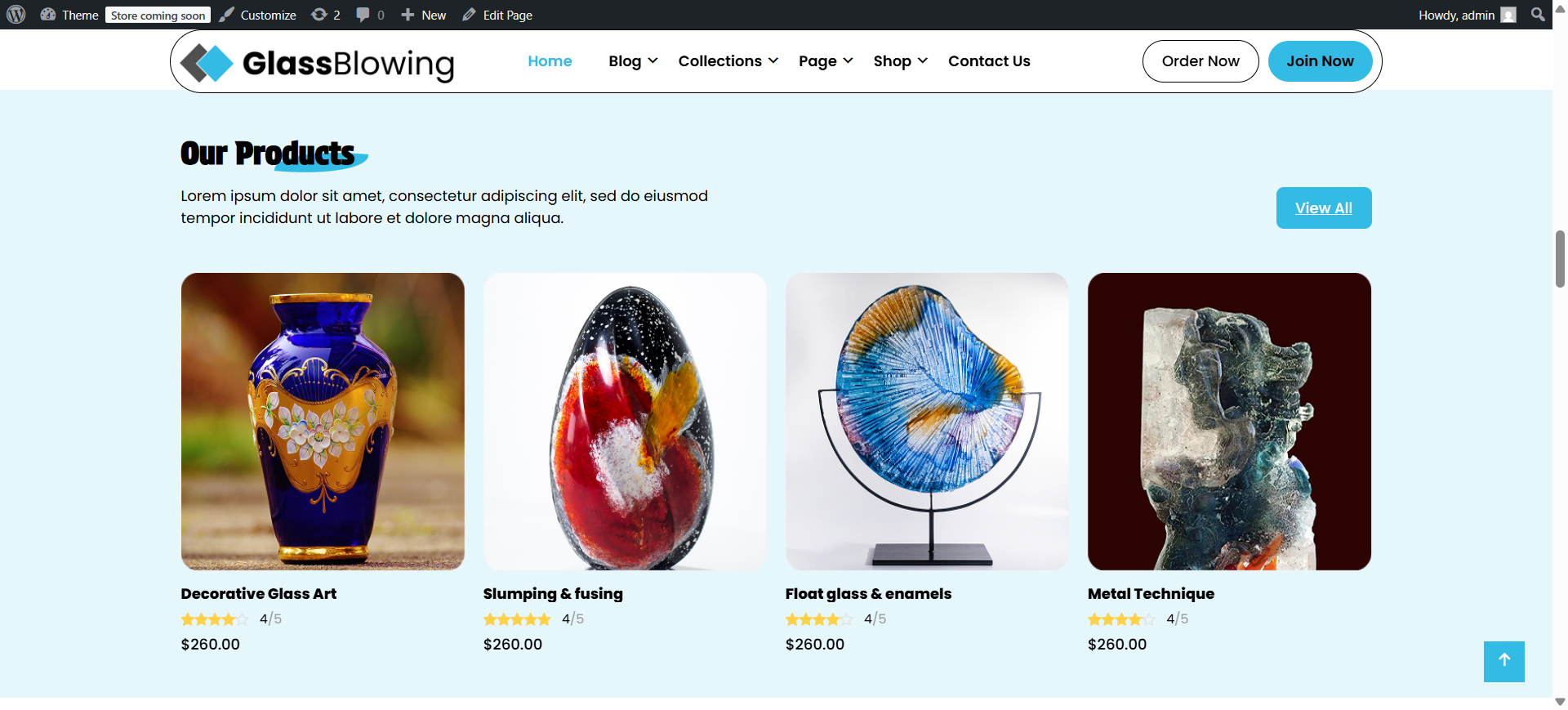This screenshot has width=1568, height=710.
Task: Click the WordPress logo icon
Action: pyautogui.click(x=16, y=15)
